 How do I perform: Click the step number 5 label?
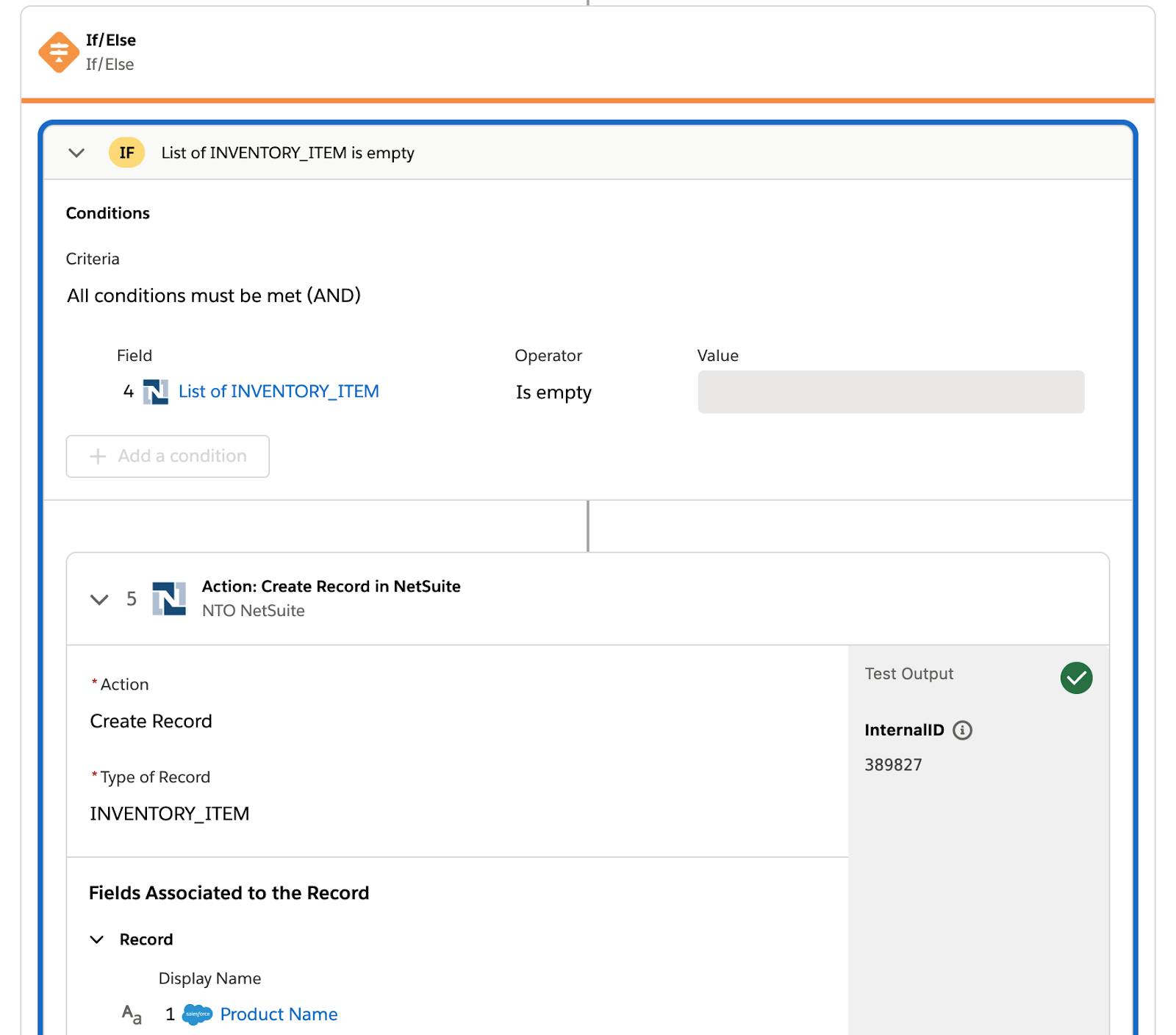click(x=132, y=599)
